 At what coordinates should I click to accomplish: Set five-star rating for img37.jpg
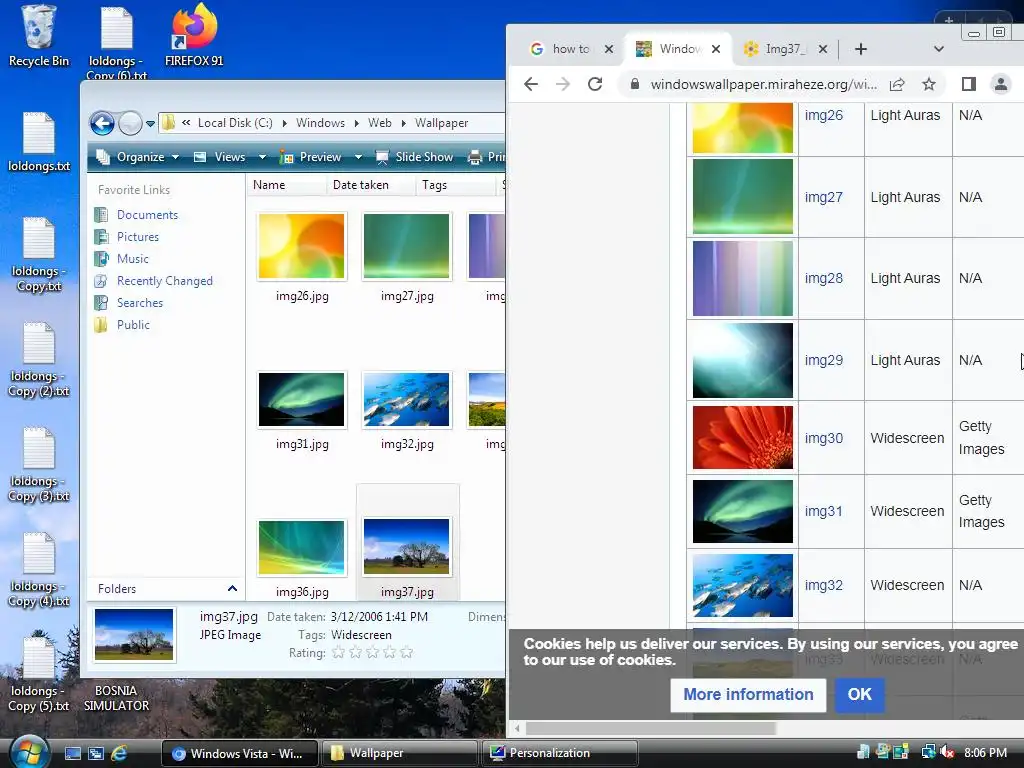pos(406,652)
